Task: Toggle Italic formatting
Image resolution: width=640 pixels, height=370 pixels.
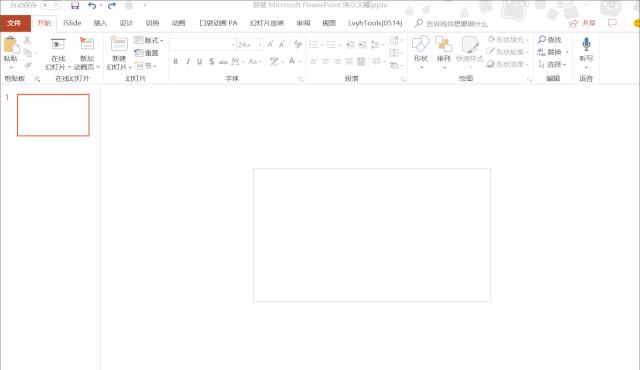Action: coord(188,62)
